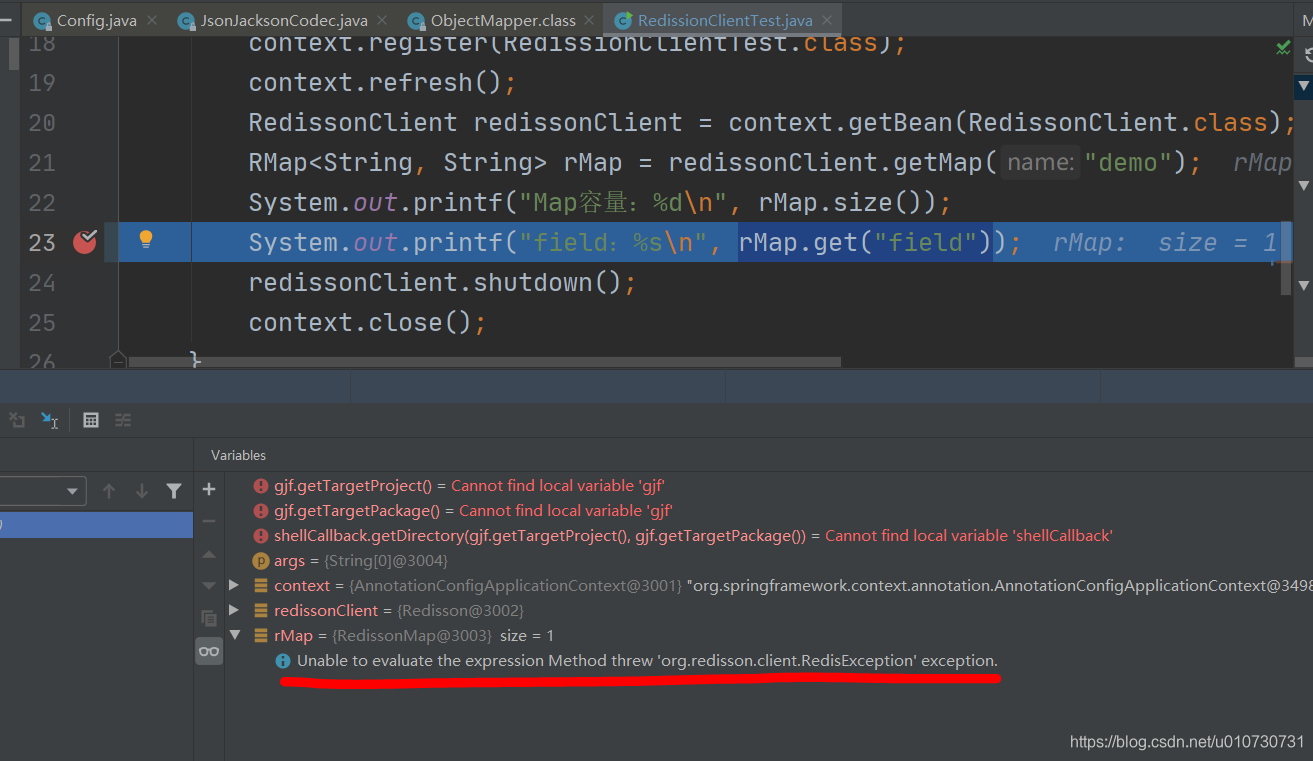
Task: Toggle the frames filter funnel icon
Action: [174, 490]
